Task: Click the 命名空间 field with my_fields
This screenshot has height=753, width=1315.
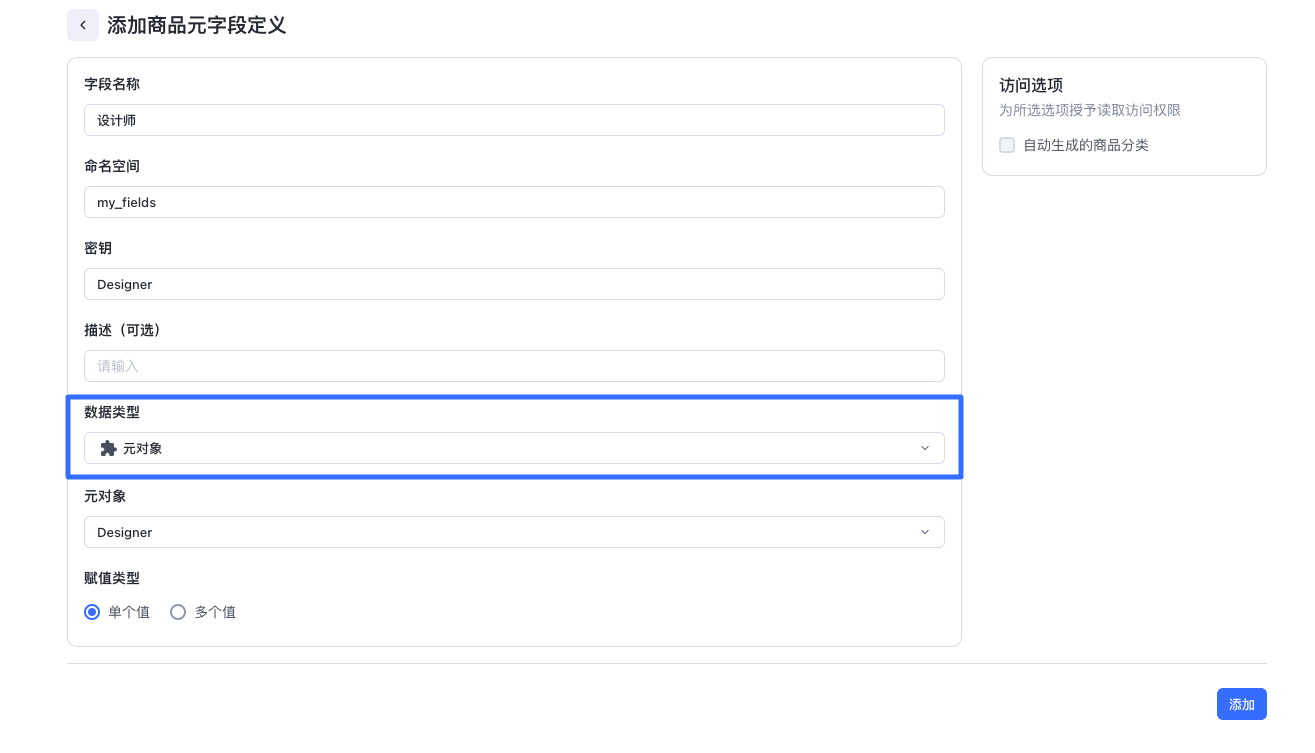Action: [514, 202]
